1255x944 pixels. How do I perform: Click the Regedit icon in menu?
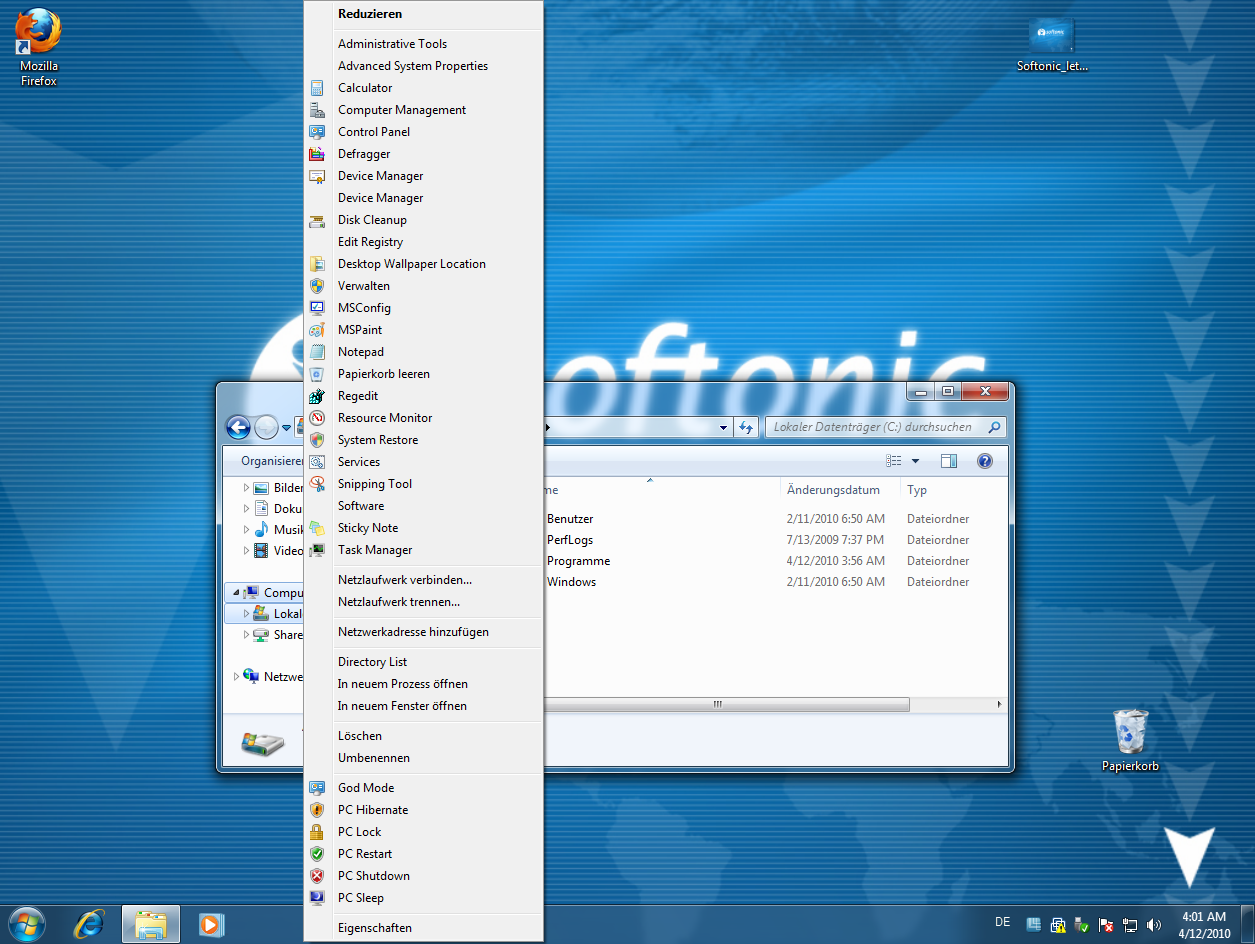point(317,396)
